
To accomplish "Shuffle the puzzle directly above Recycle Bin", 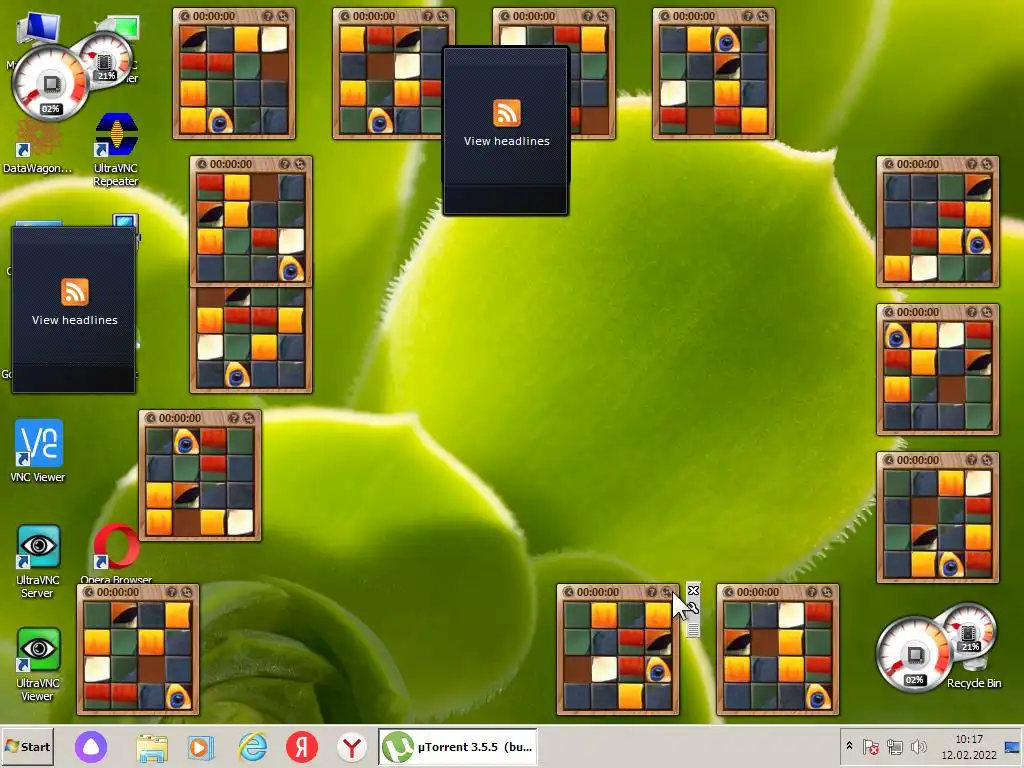I will [x=987, y=460].
